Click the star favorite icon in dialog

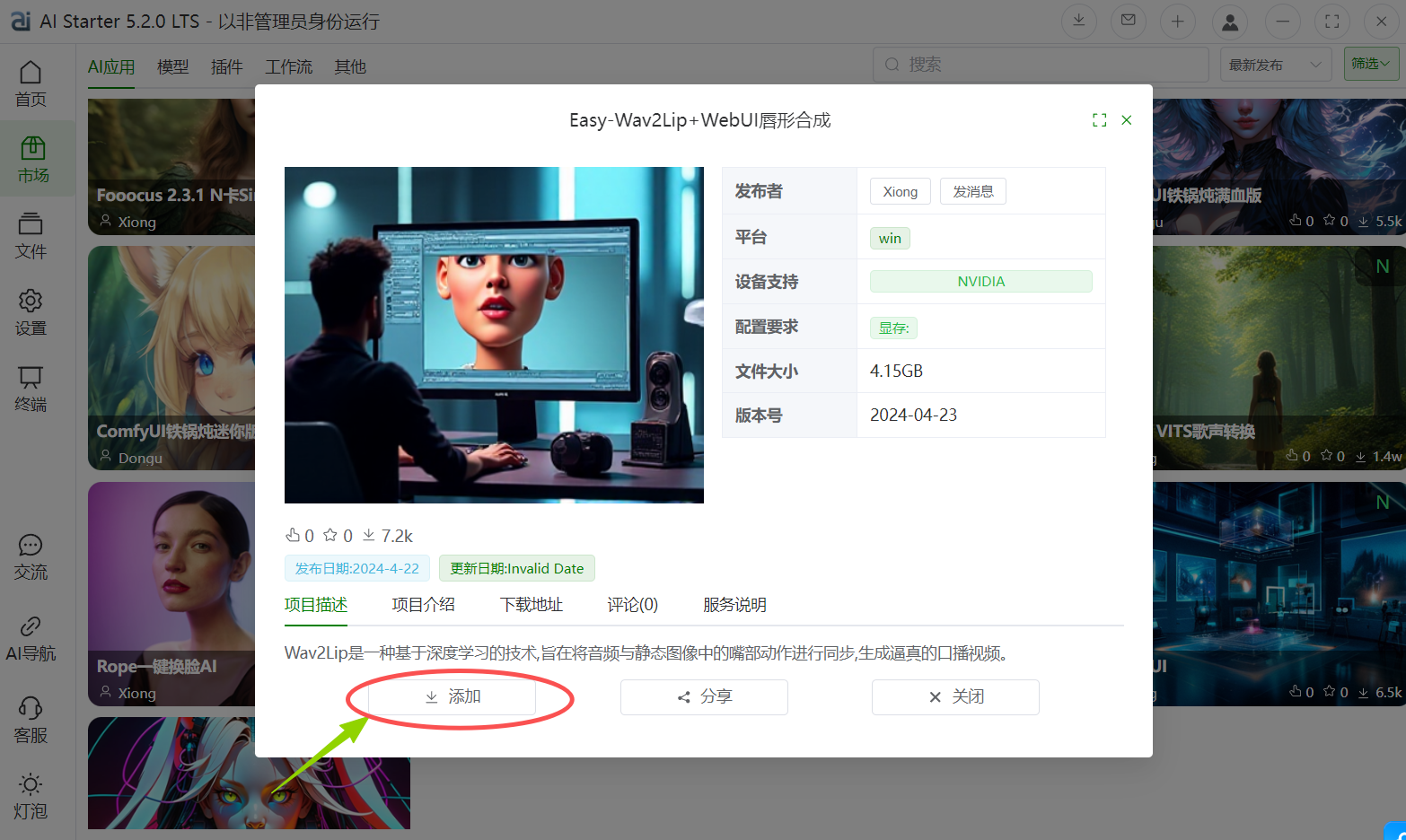[330, 535]
